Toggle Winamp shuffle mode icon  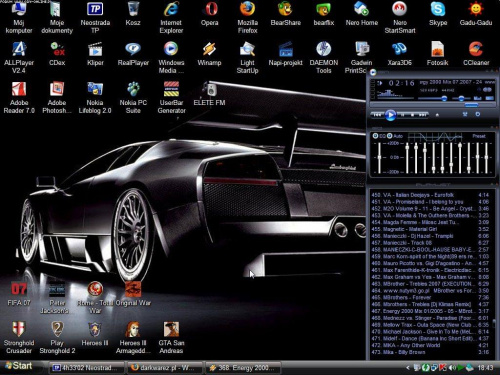point(465,114)
